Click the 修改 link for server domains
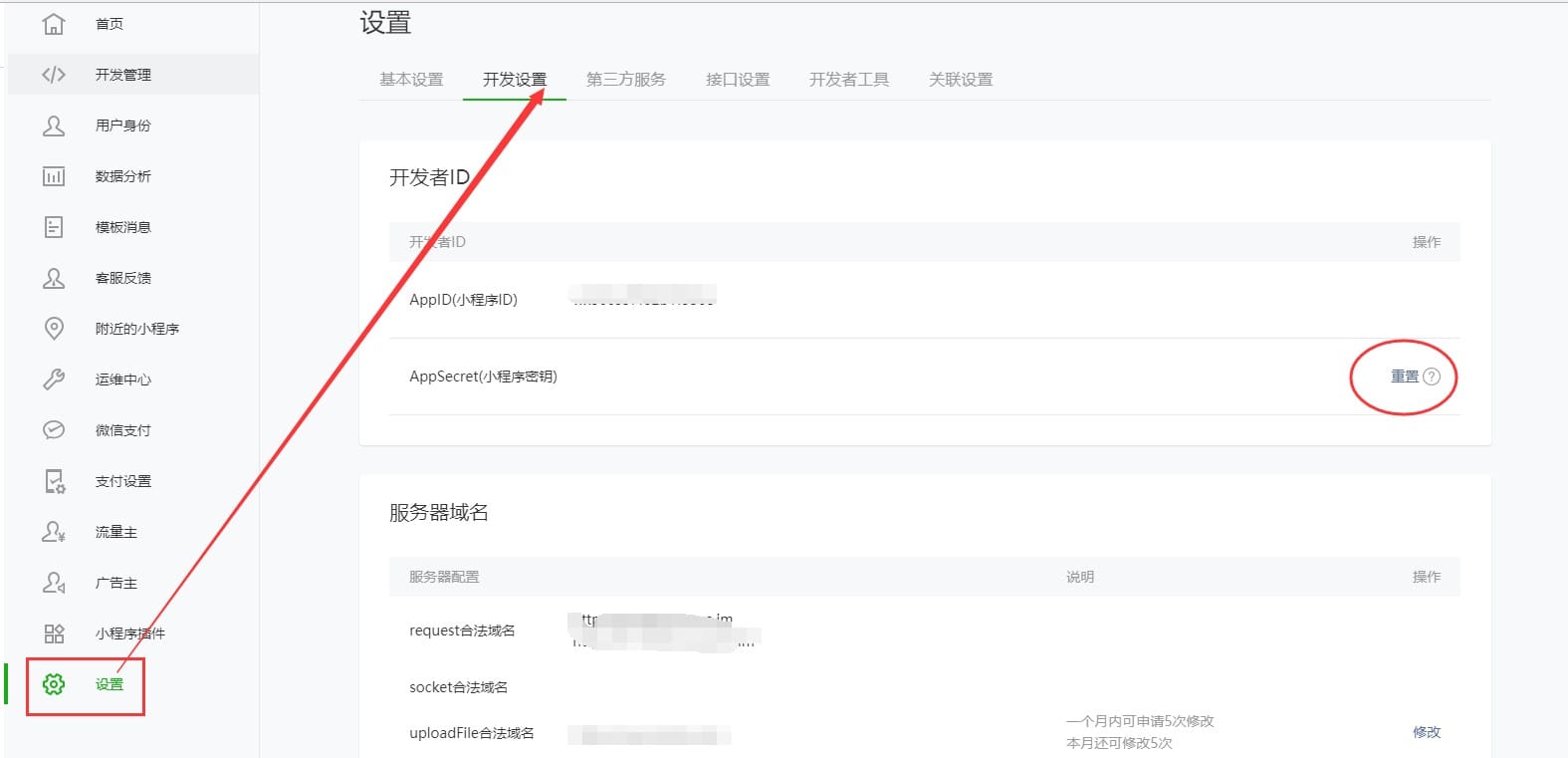1568x758 pixels. 1426,732
